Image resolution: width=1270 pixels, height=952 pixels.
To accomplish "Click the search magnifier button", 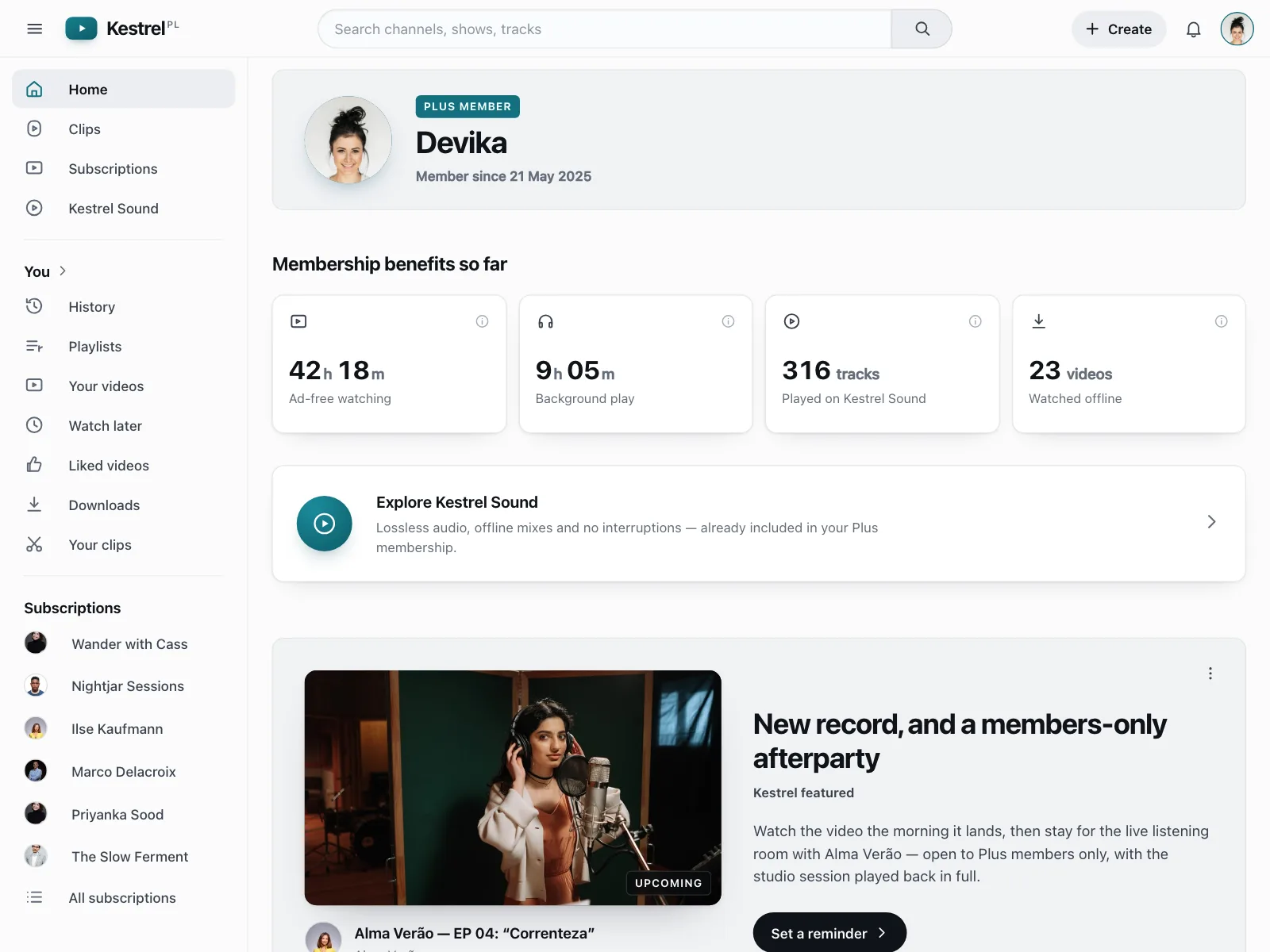I will [922, 29].
